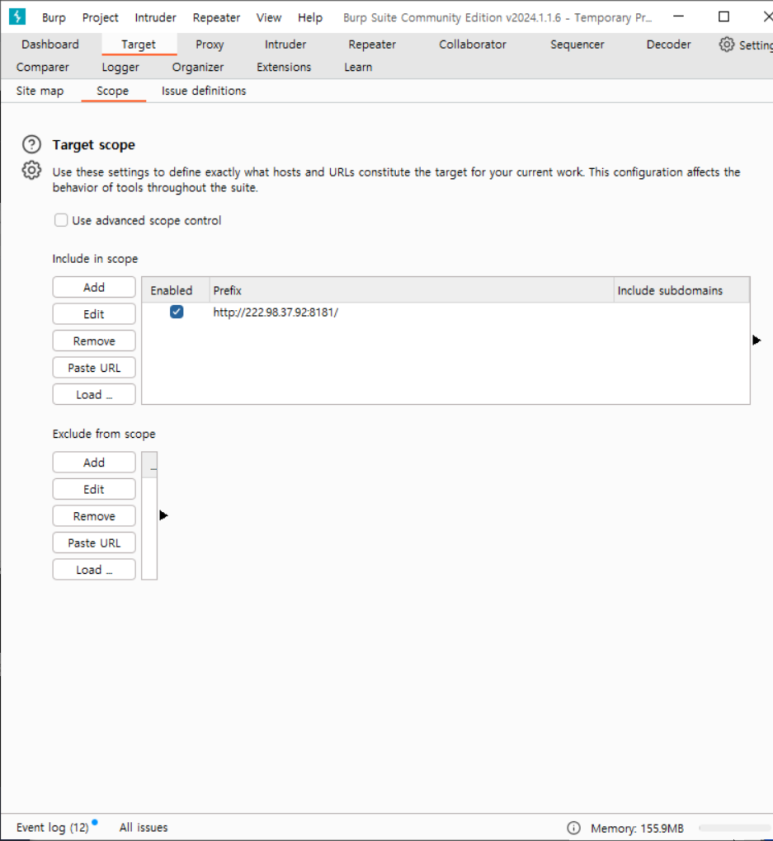Enable Use advanced scope control checkbox
The width and height of the screenshot is (773, 841).
(61, 220)
